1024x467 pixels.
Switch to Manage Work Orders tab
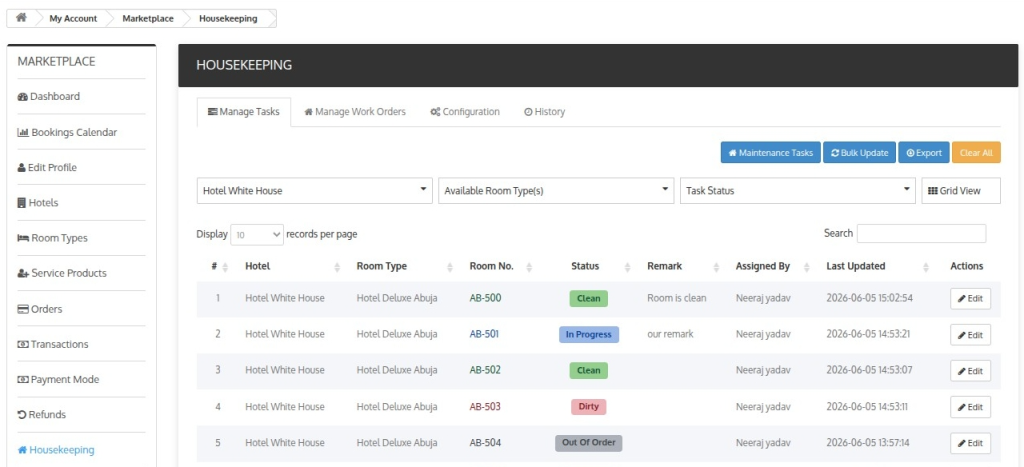point(355,112)
